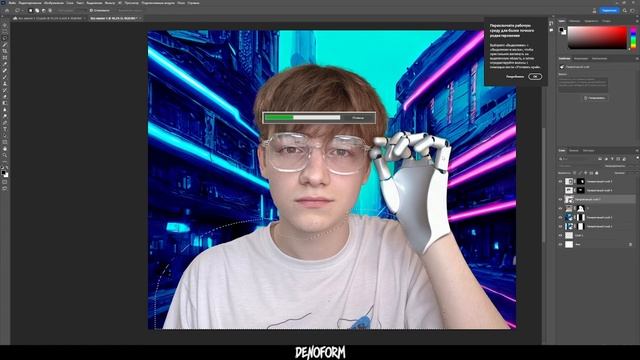Click the search magnifier icon at top right
The height and width of the screenshot is (360, 640).
tap(625, 10)
